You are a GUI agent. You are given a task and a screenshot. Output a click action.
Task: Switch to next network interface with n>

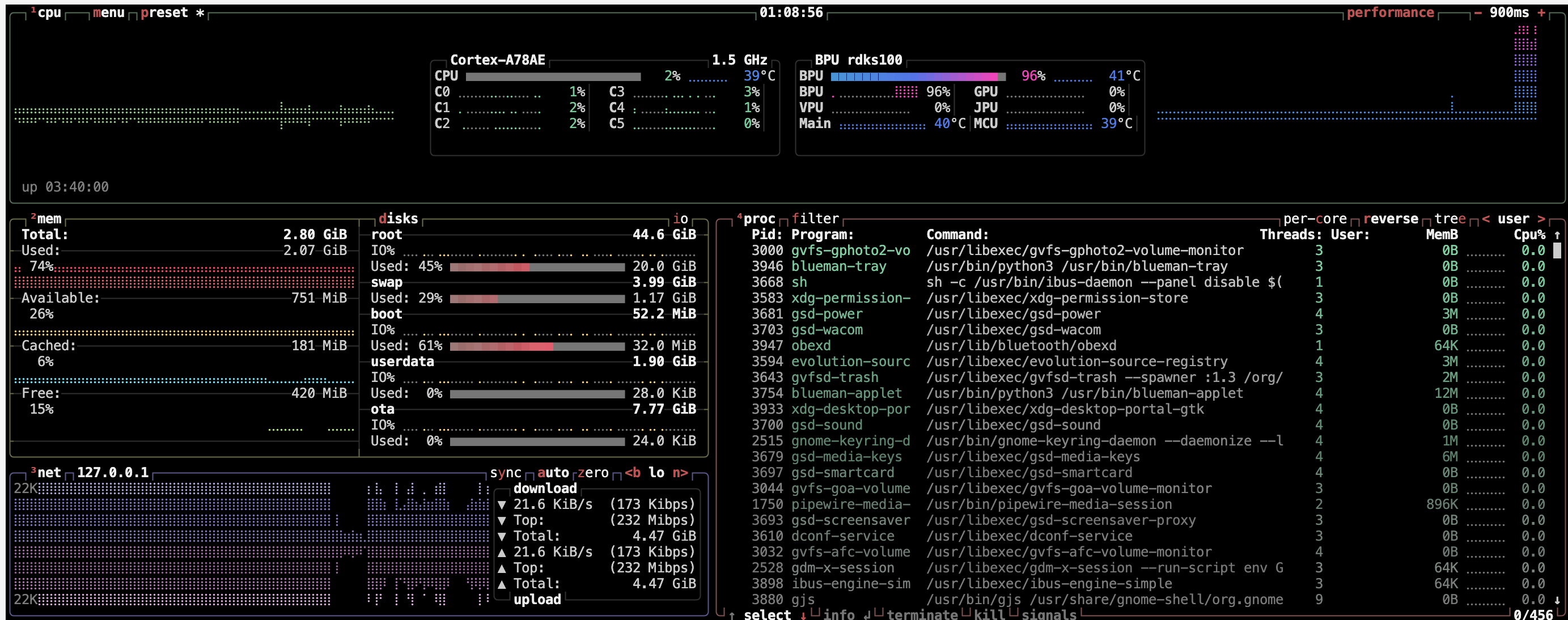pos(680,473)
